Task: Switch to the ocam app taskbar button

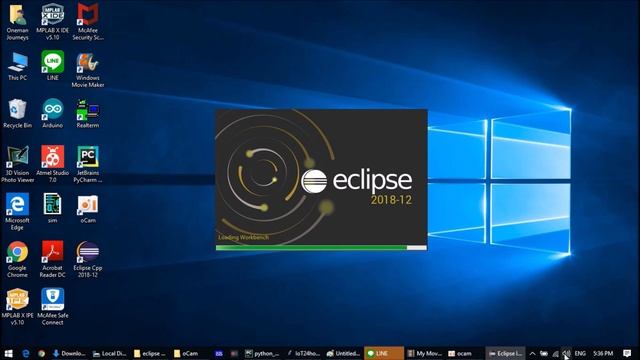Action: [460, 353]
